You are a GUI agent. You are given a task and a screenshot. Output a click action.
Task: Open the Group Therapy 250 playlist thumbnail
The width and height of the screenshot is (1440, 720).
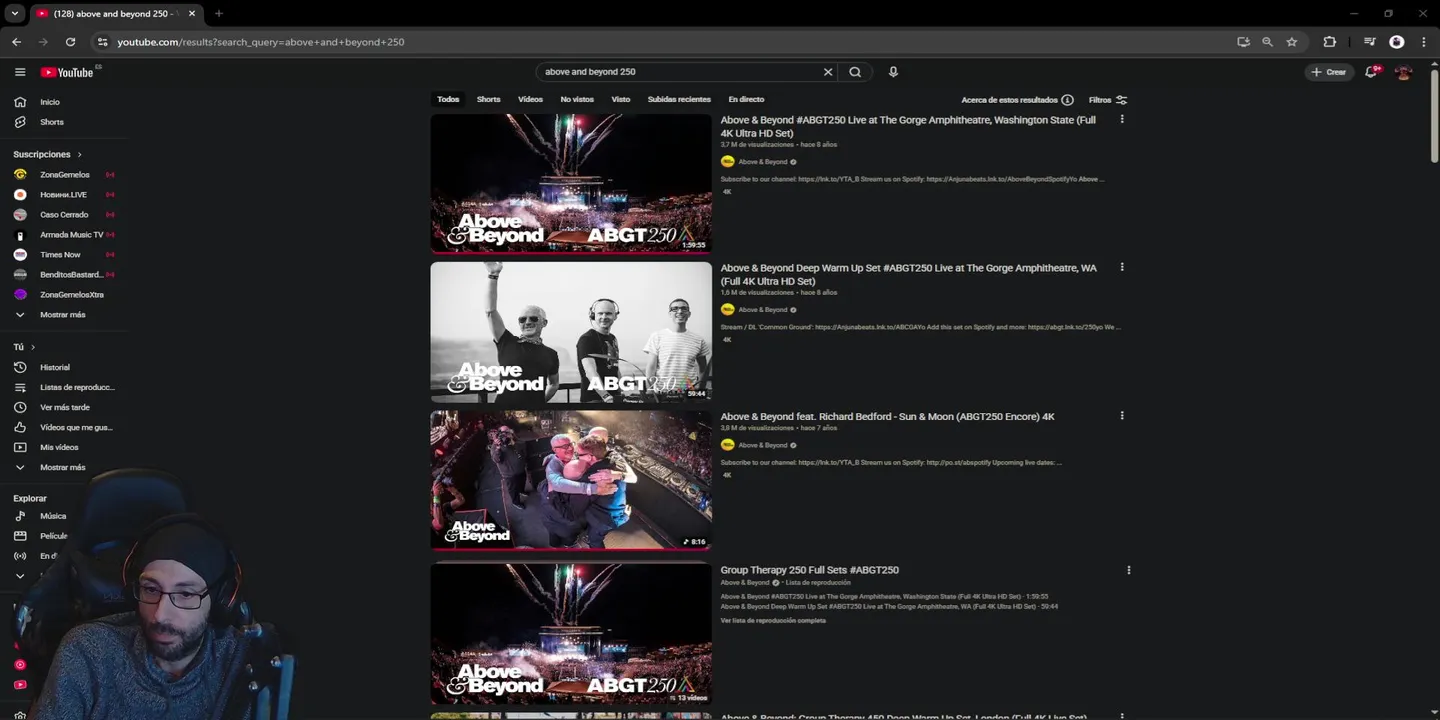pos(571,634)
